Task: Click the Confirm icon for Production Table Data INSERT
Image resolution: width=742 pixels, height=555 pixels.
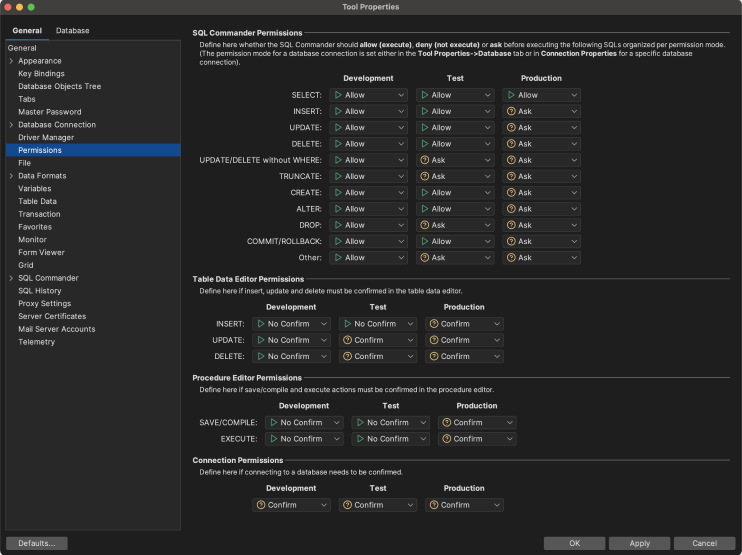Action: point(433,324)
